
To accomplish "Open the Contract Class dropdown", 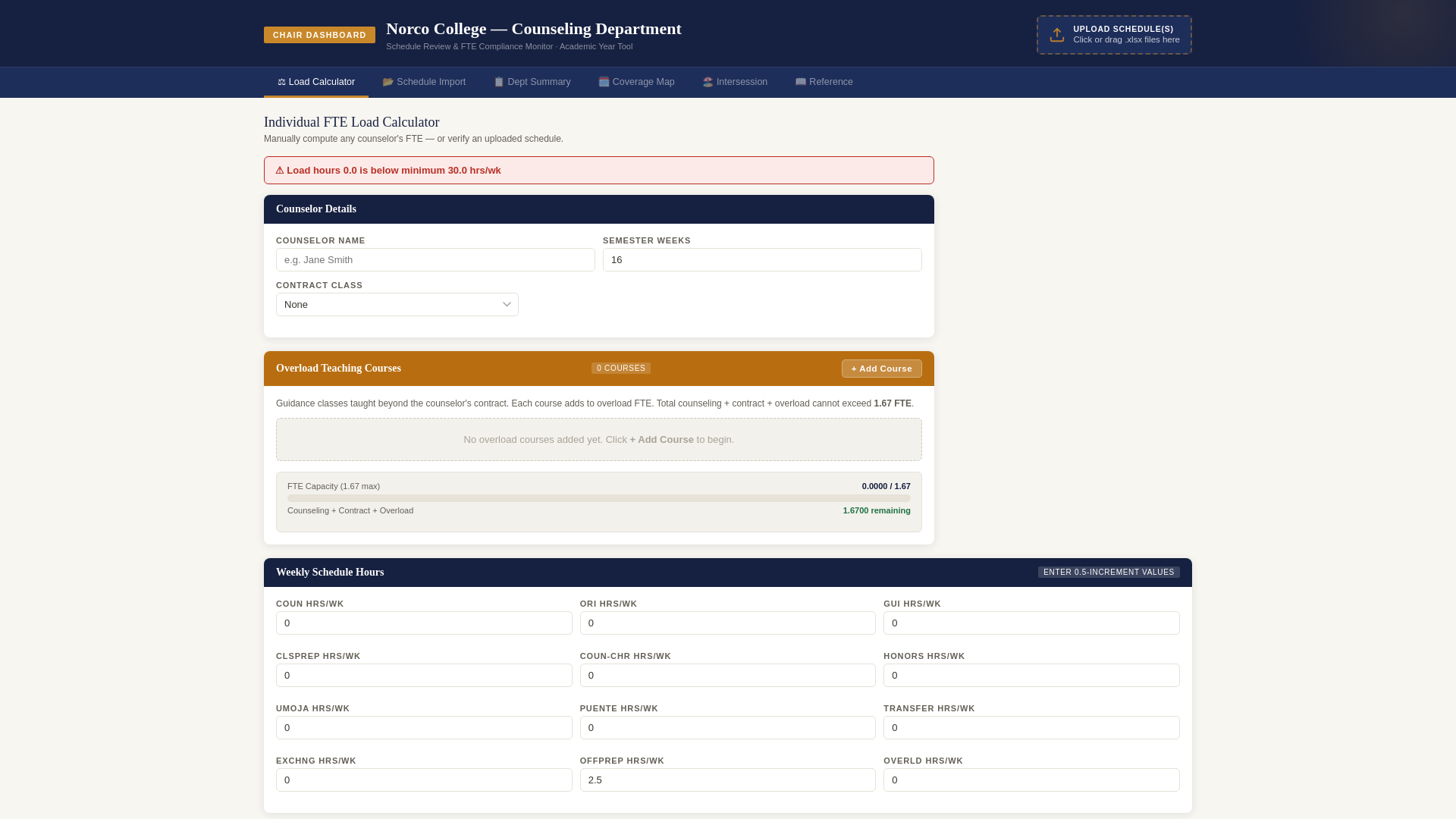I will (x=397, y=305).
